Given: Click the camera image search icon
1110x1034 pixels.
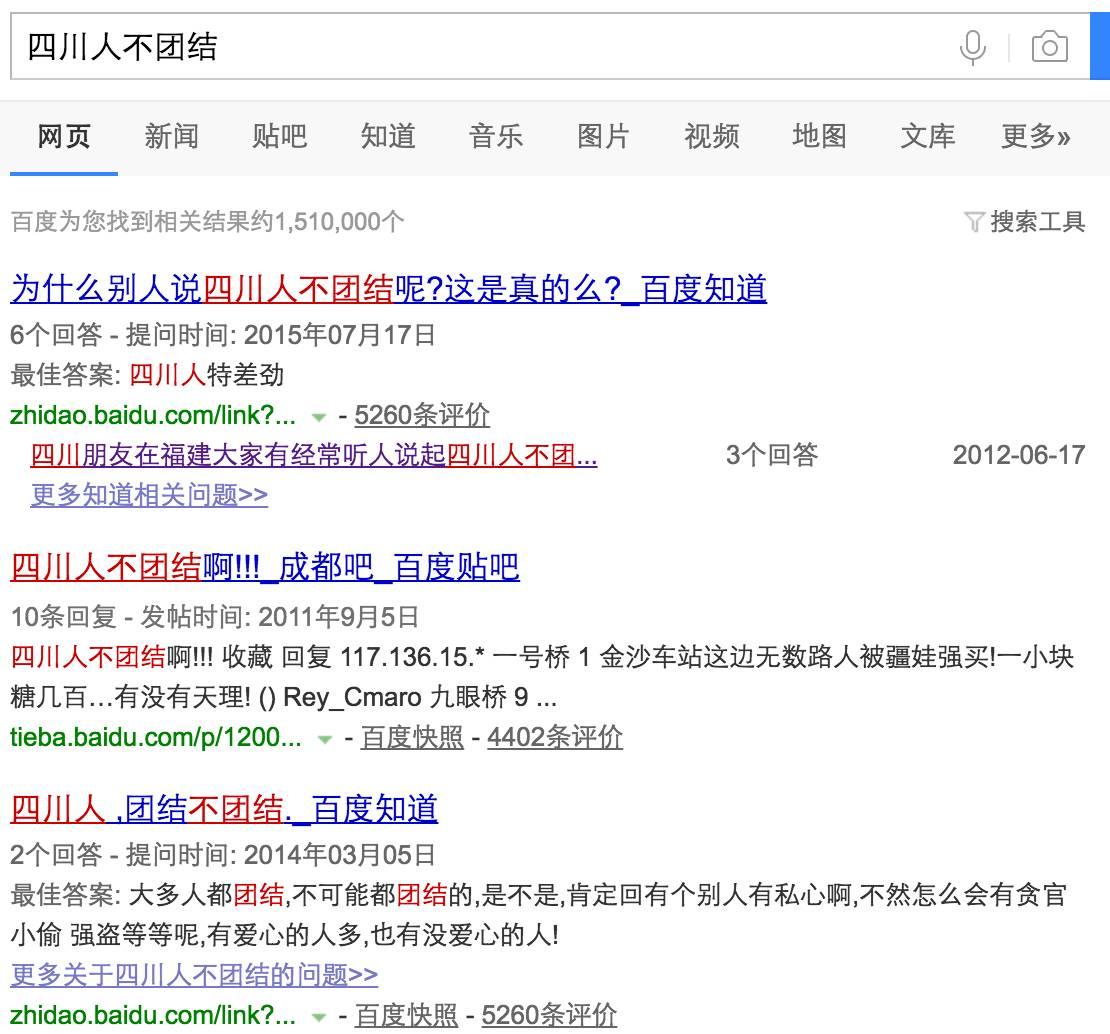Looking at the screenshot, I should [x=1050, y=47].
